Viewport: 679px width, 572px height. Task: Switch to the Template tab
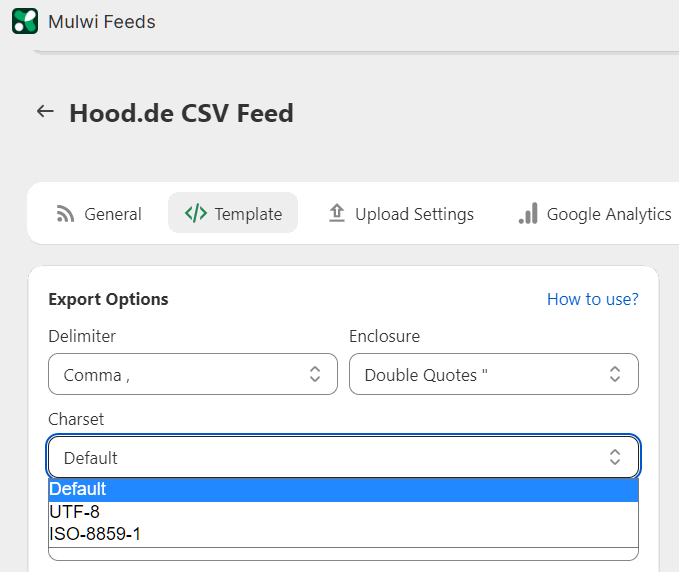(x=233, y=213)
